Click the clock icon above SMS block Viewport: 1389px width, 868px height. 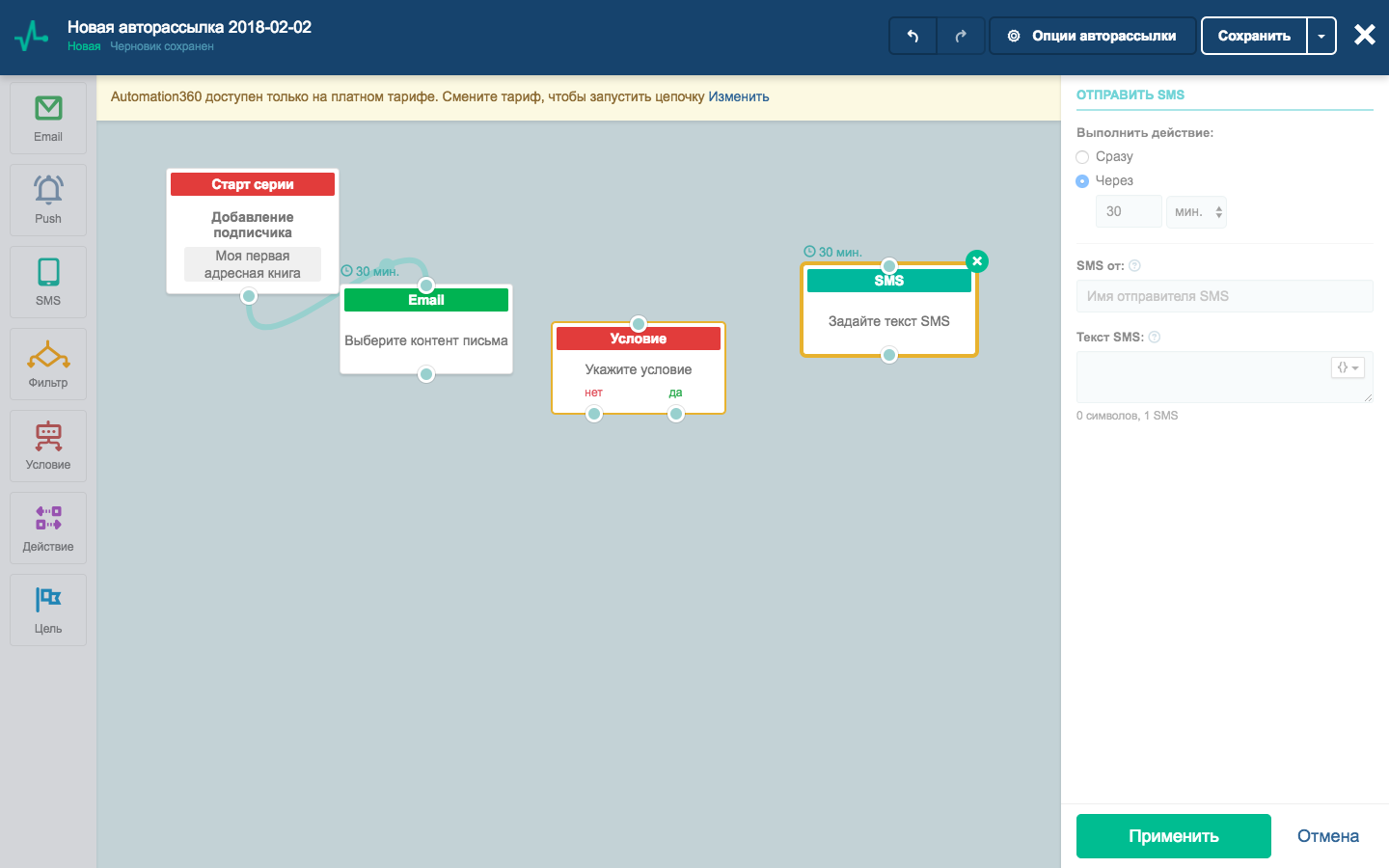pyautogui.click(x=810, y=252)
